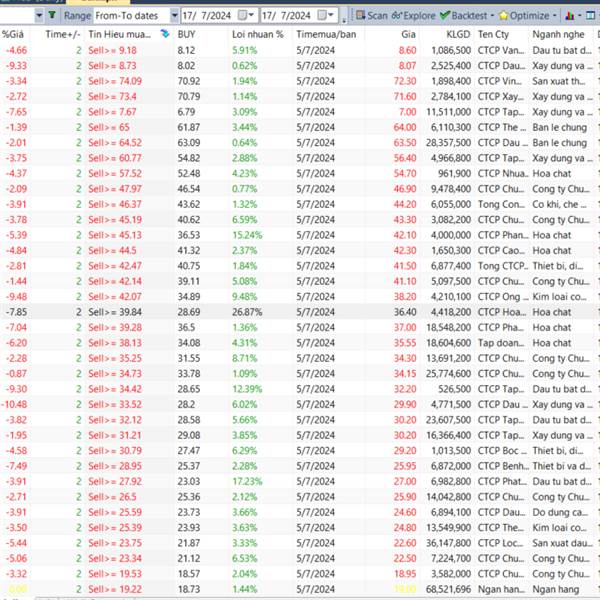The height and width of the screenshot is (600, 600).
Task: Expand the report chart dropdown arrow
Action: click(579, 16)
